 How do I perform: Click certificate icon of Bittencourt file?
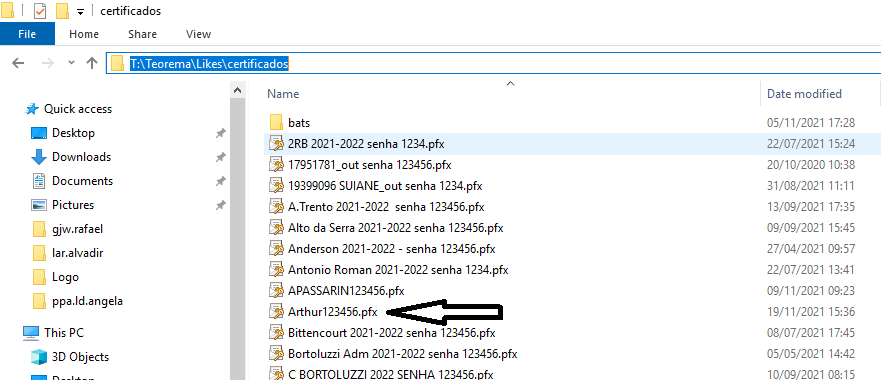[276, 333]
